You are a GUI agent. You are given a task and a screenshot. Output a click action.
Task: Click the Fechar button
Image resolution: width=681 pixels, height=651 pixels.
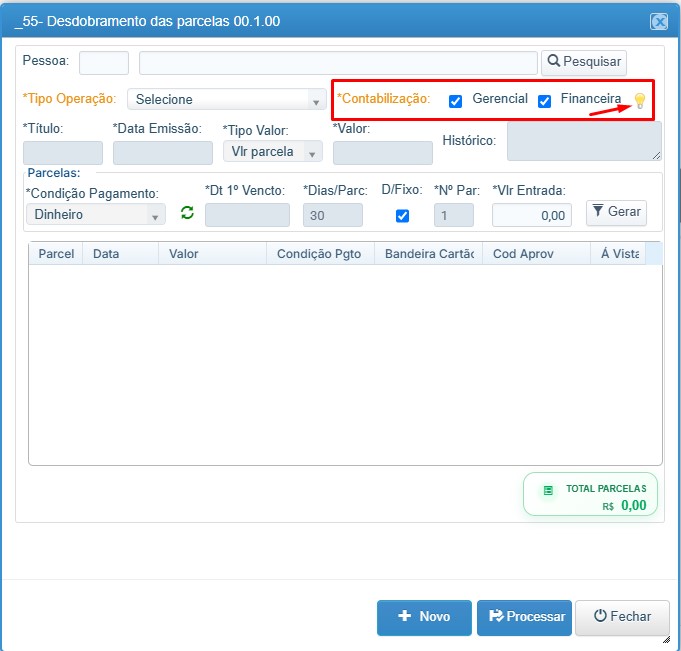[x=622, y=617]
